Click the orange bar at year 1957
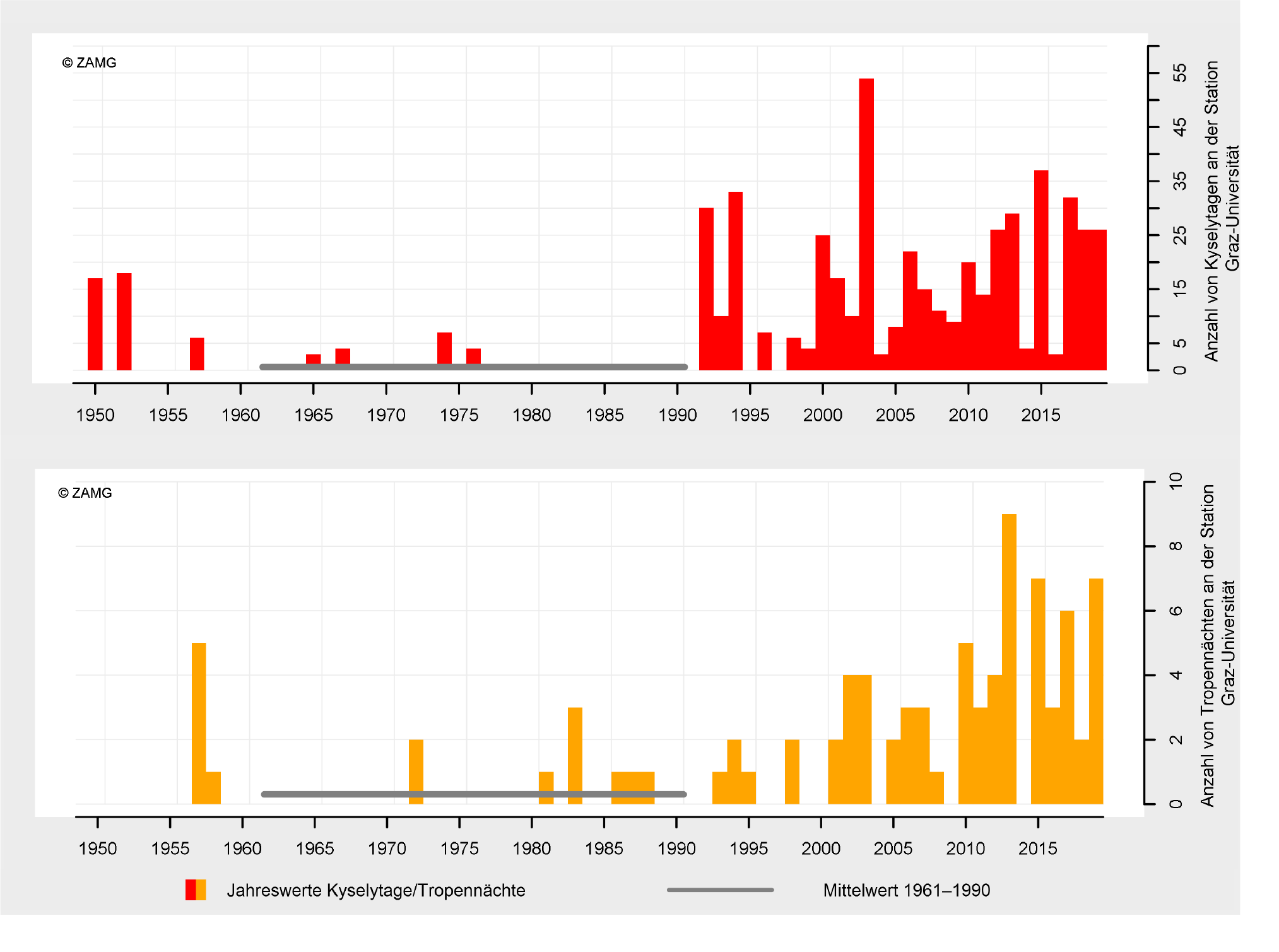 [199, 722]
